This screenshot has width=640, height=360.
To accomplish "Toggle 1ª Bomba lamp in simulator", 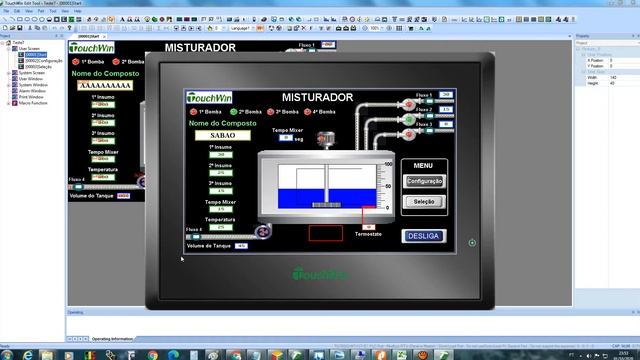I will pos(193,112).
